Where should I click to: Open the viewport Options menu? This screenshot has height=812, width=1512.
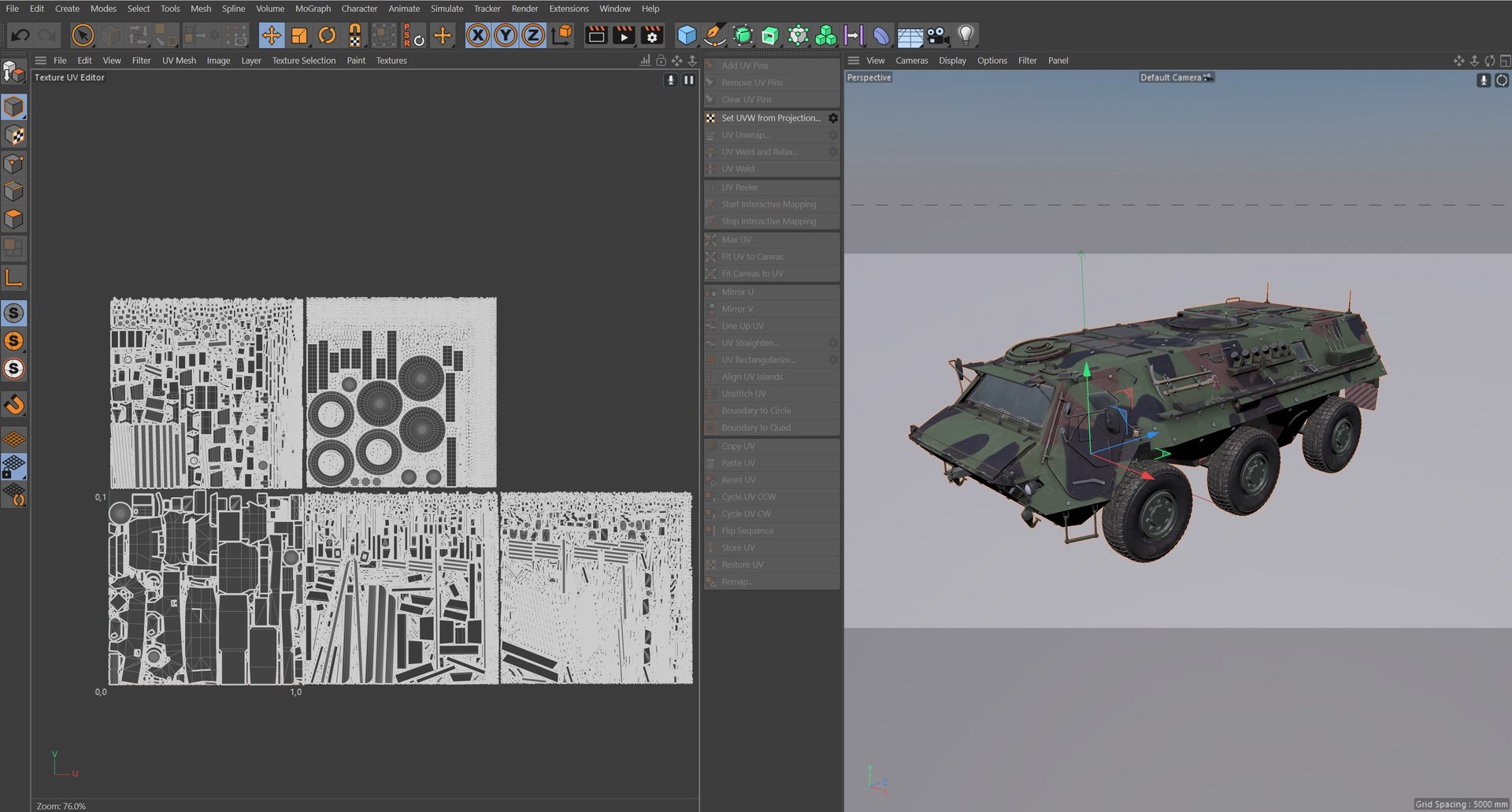pos(991,61)
